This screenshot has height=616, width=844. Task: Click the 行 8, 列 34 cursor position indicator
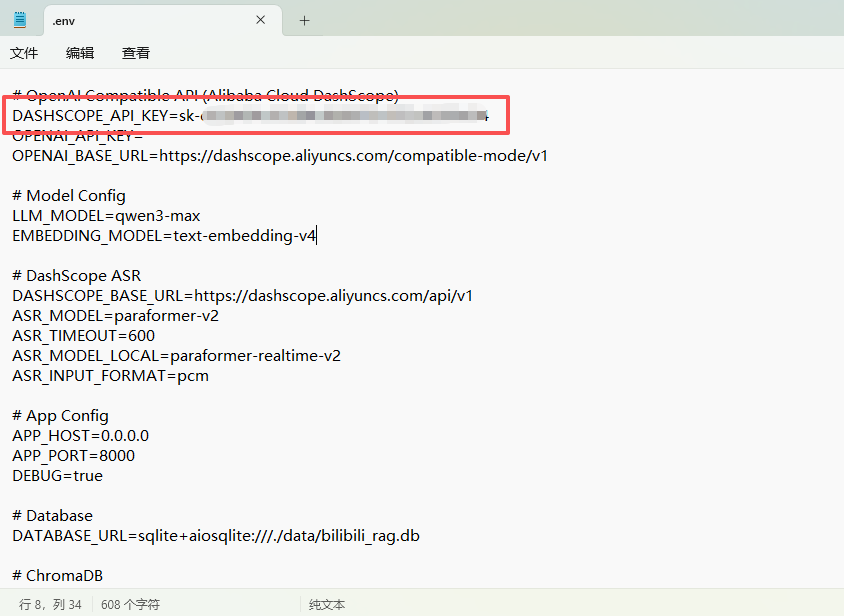click(50, 605)
